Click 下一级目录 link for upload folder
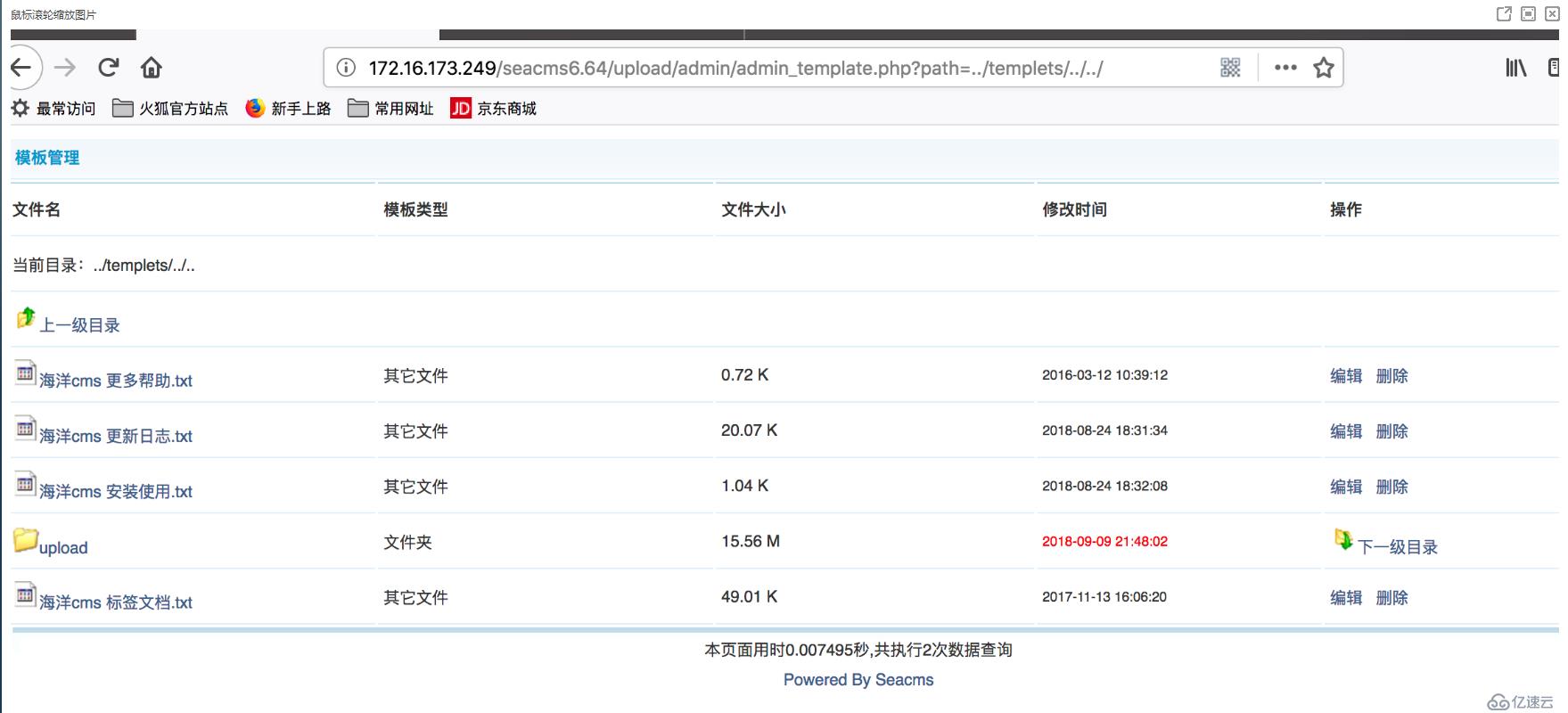 1398,547
